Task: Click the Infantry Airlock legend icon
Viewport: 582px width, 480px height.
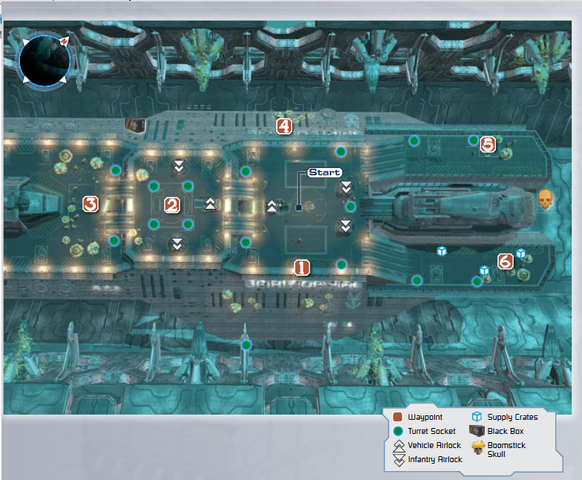Action: coord(399,460)
